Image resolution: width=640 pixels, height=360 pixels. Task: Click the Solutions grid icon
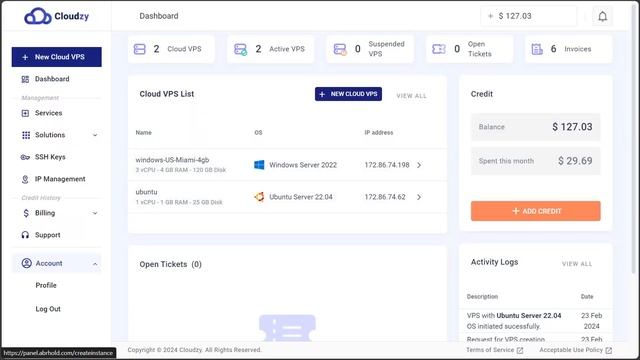pos(26,135)
